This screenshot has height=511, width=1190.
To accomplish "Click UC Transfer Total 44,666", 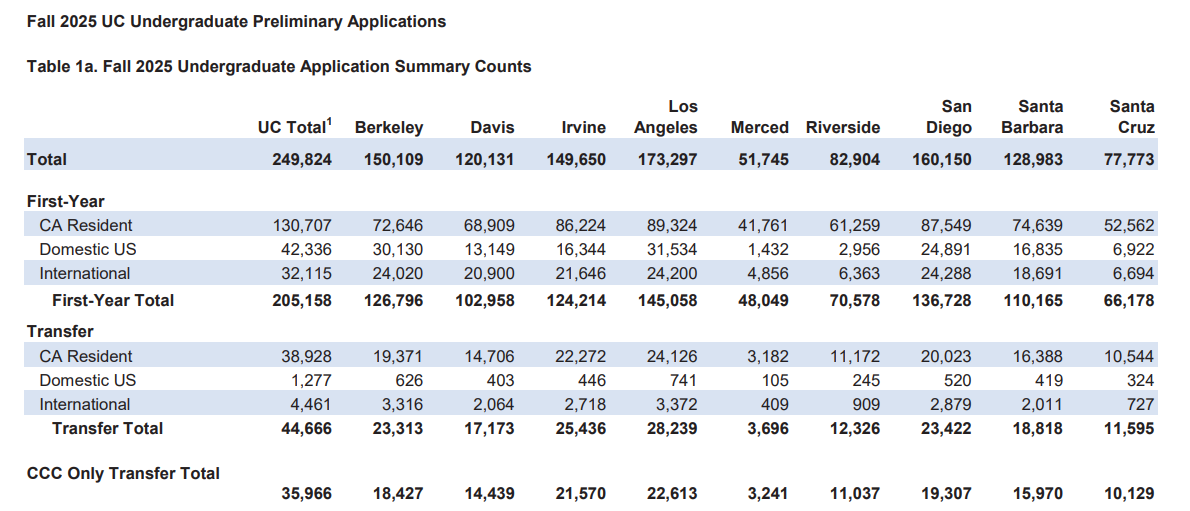I will point(307,428).
